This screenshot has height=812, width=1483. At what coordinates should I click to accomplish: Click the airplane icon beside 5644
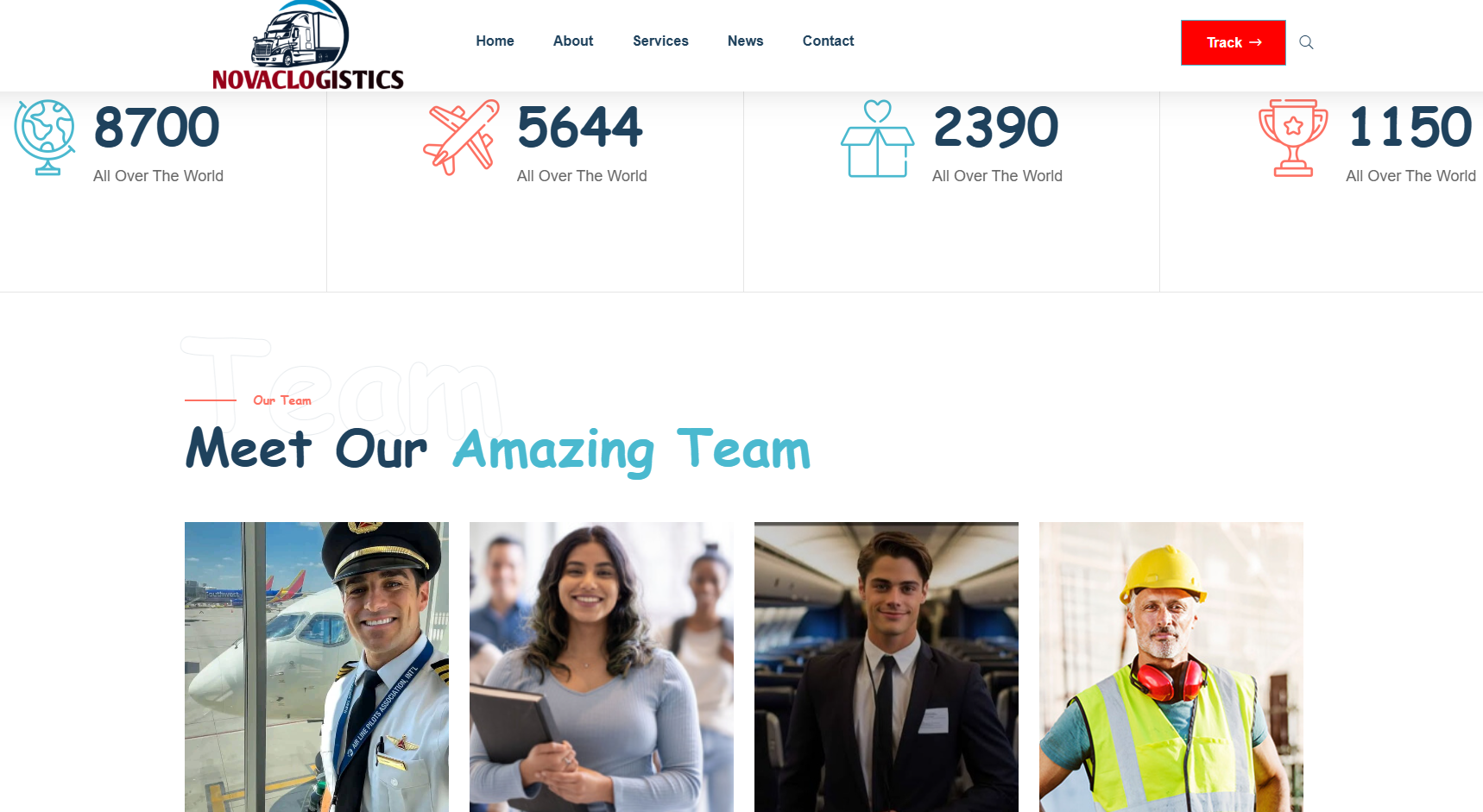pyautogui.click(x=461, y=137)
